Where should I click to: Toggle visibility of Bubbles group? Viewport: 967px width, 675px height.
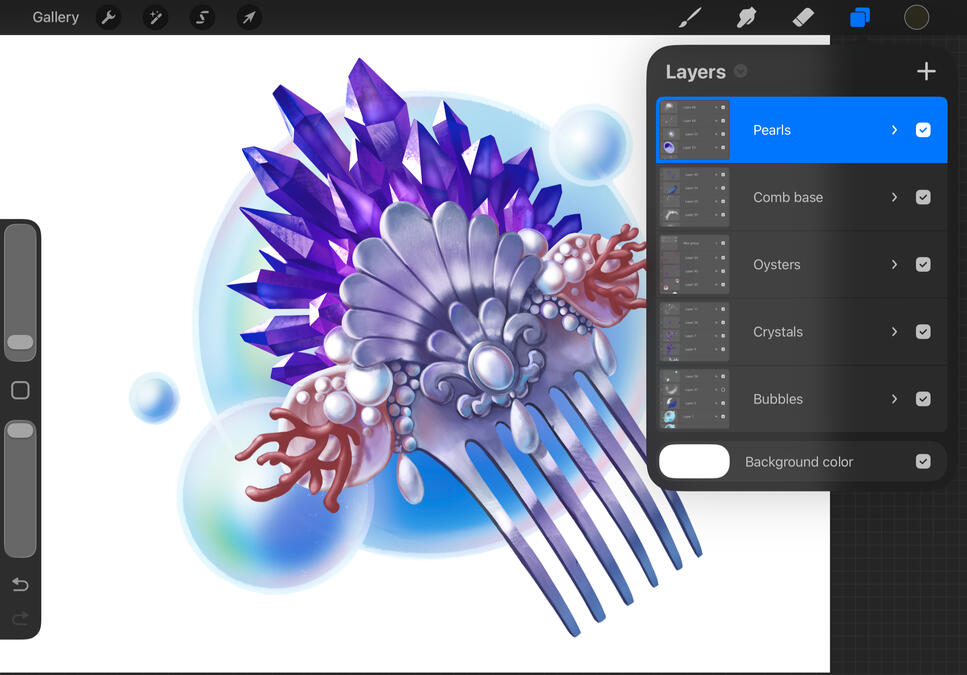point(923,399)
